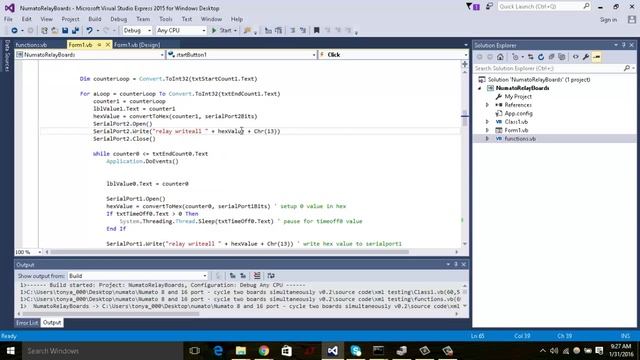Toggle the highlighted Preview Selected Items icon
640x360 pixels.
(596, 57)
